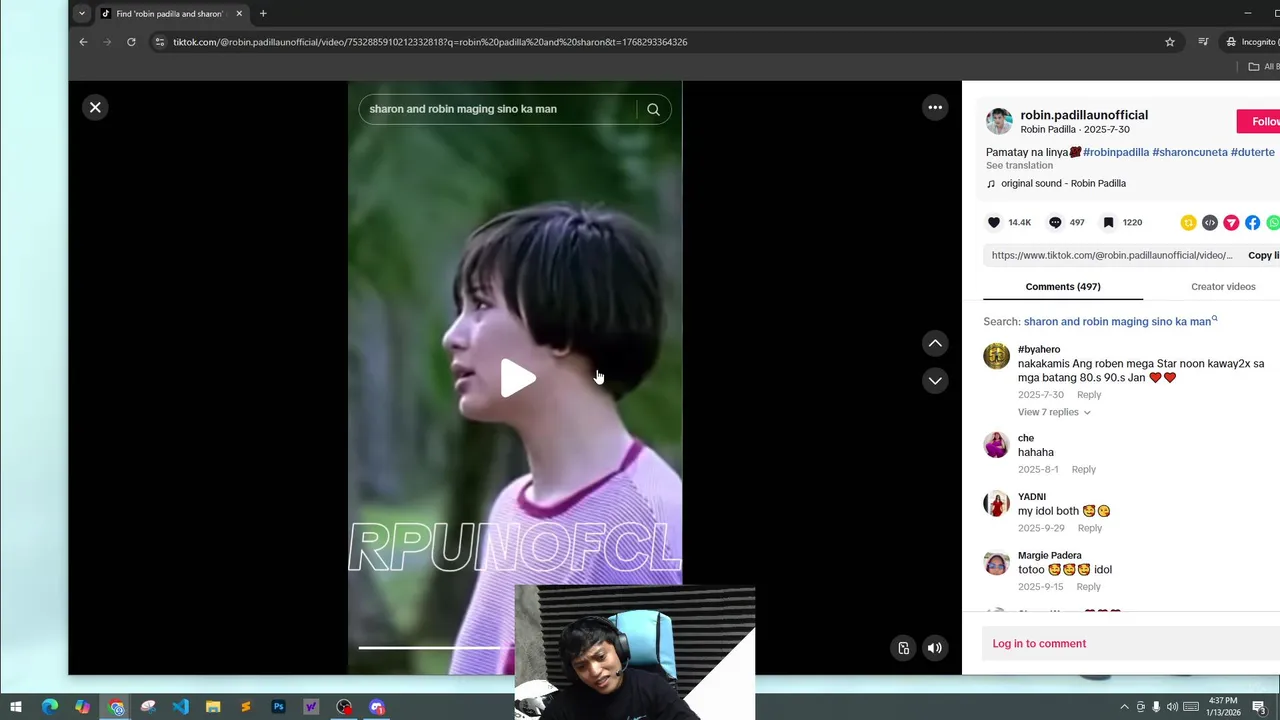Screen dimensions: 1280x720
Task: Open the three-dot more options menu on the video
Action: tap(935, 107)
